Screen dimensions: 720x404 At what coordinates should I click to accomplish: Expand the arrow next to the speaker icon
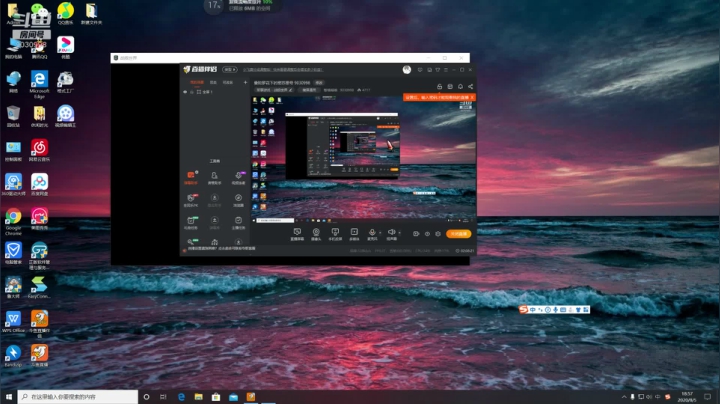[399, 233]
